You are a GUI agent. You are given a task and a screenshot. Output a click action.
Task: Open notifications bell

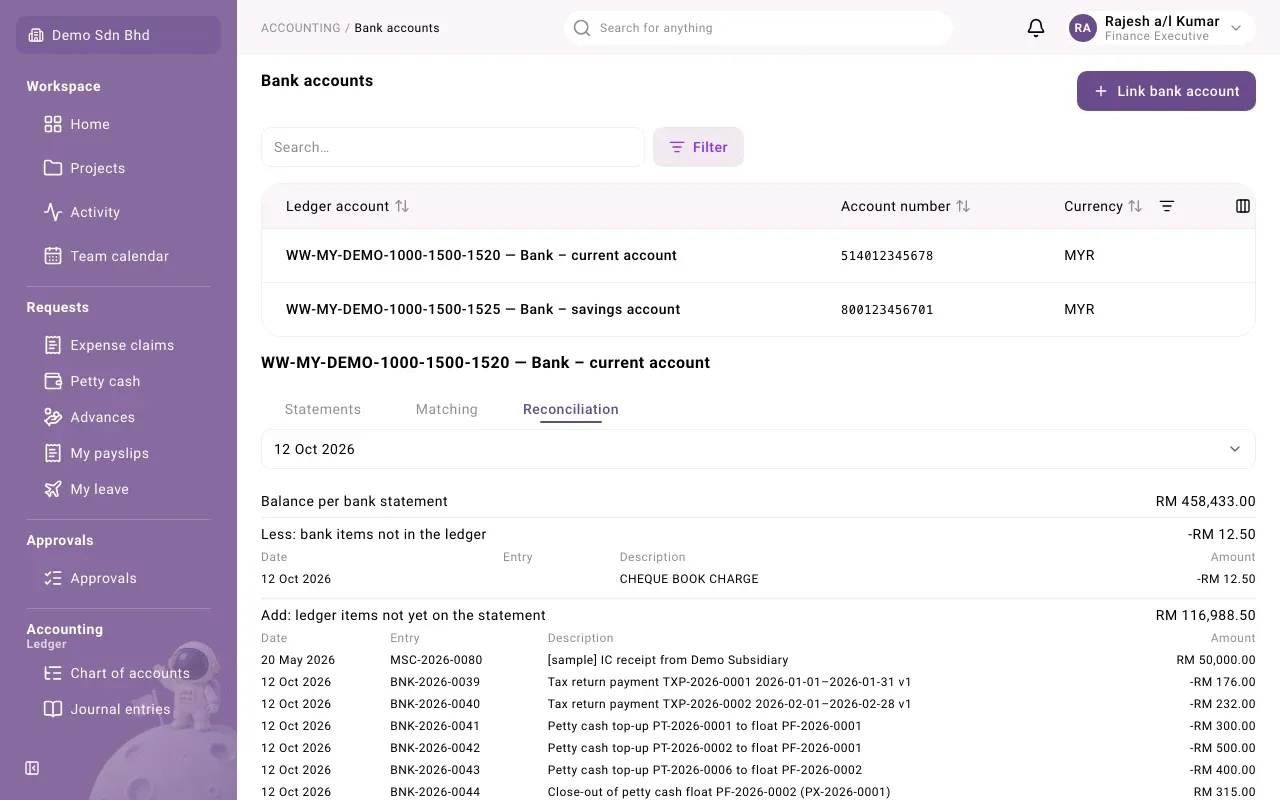click(1036, 28)
